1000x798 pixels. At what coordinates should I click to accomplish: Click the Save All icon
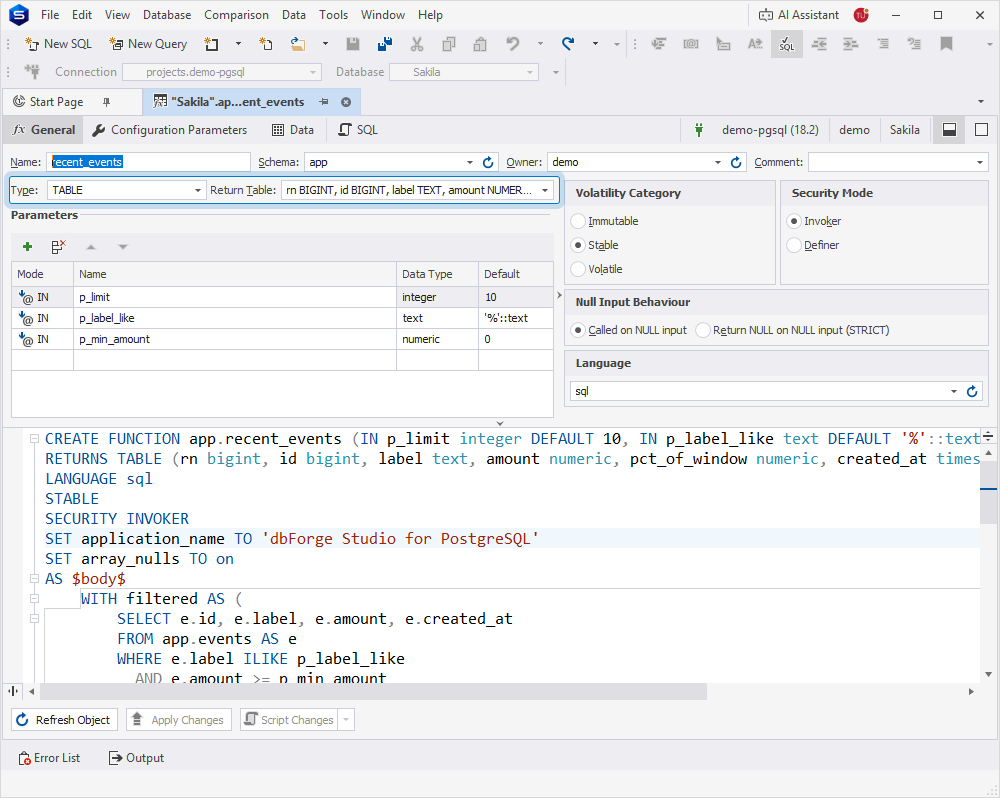[385, 44]
